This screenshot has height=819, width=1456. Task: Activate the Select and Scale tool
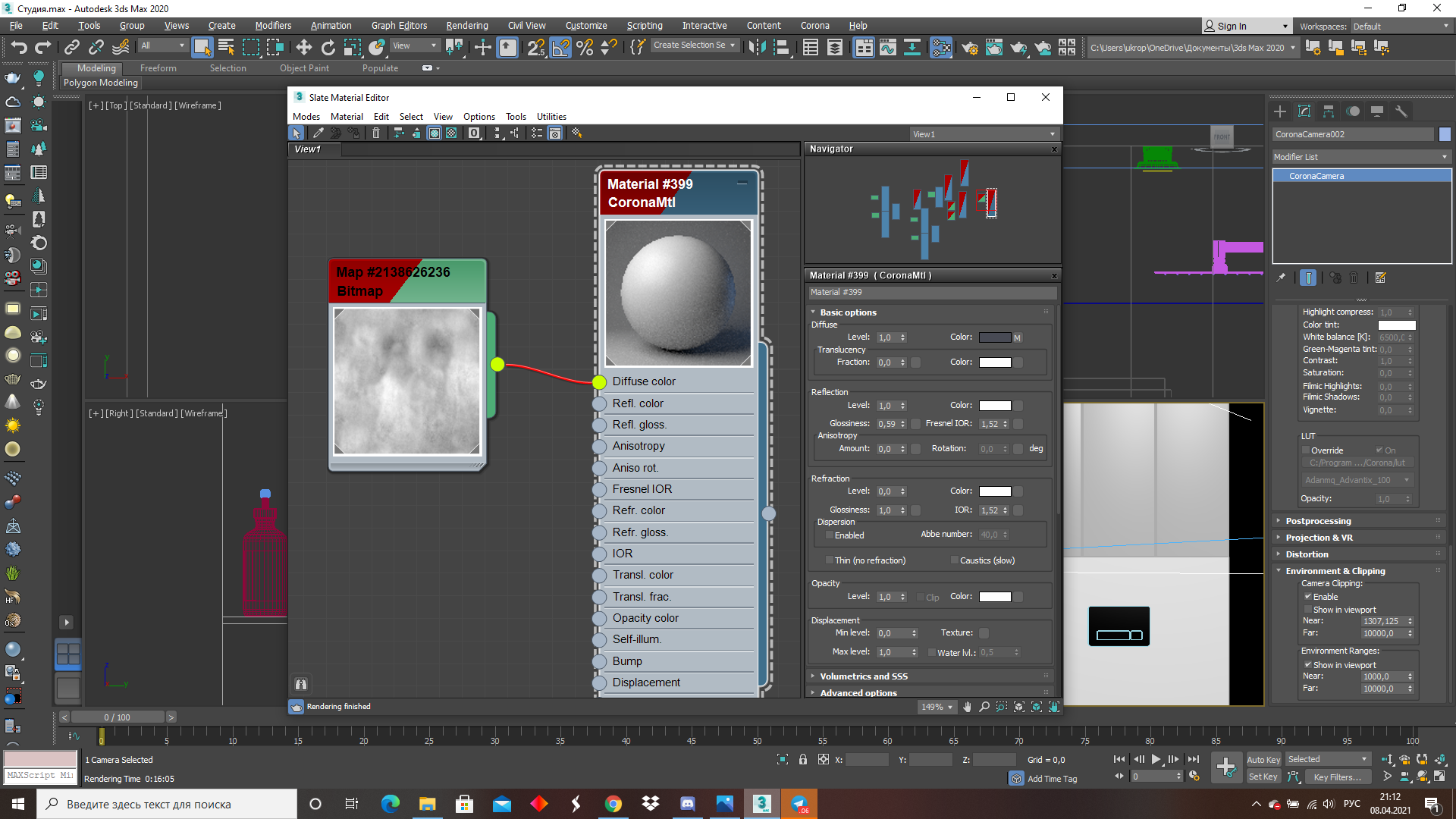(353, 47)
